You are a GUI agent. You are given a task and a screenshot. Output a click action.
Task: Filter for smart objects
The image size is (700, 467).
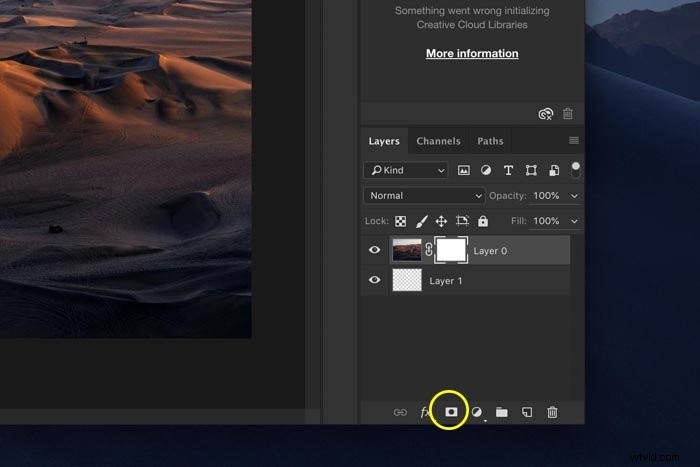[x=554, y=170]
